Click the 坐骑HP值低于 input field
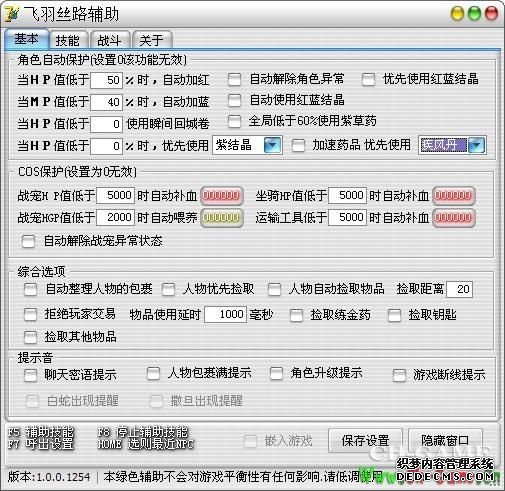This screenshot has width=505, height=491. 347,195
